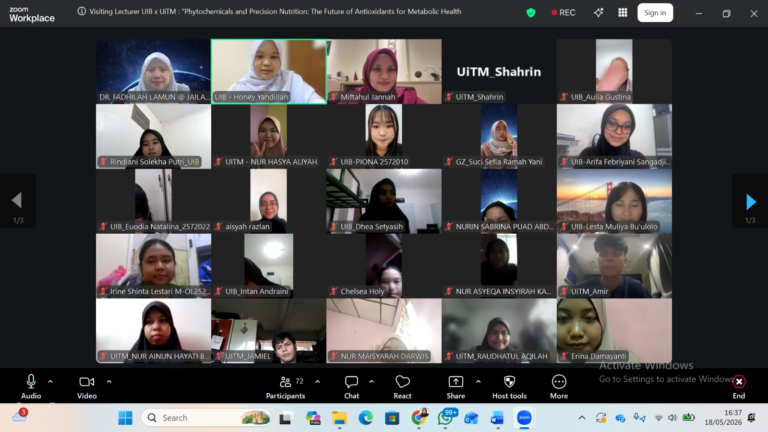Open Microsoft Word from the taskbar
The image size is (768, 432).
[x=497, y=418]
